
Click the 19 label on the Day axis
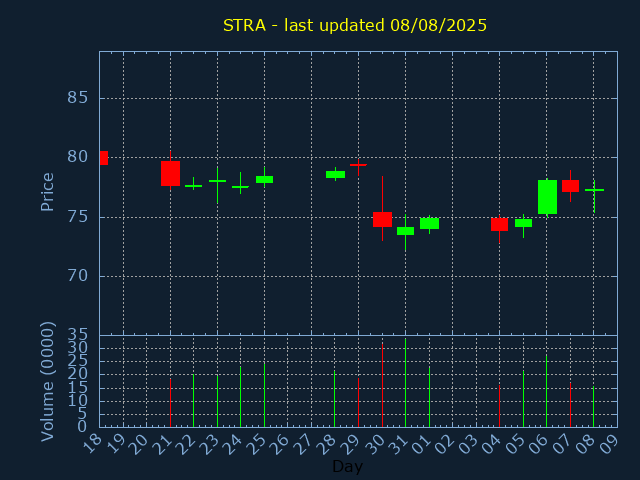click(116, 444)
